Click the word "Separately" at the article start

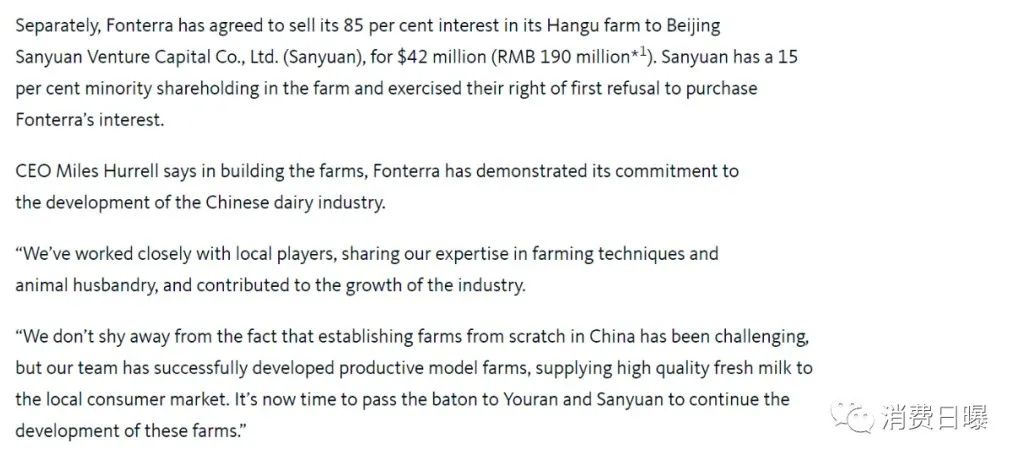[x=57, y=26]
